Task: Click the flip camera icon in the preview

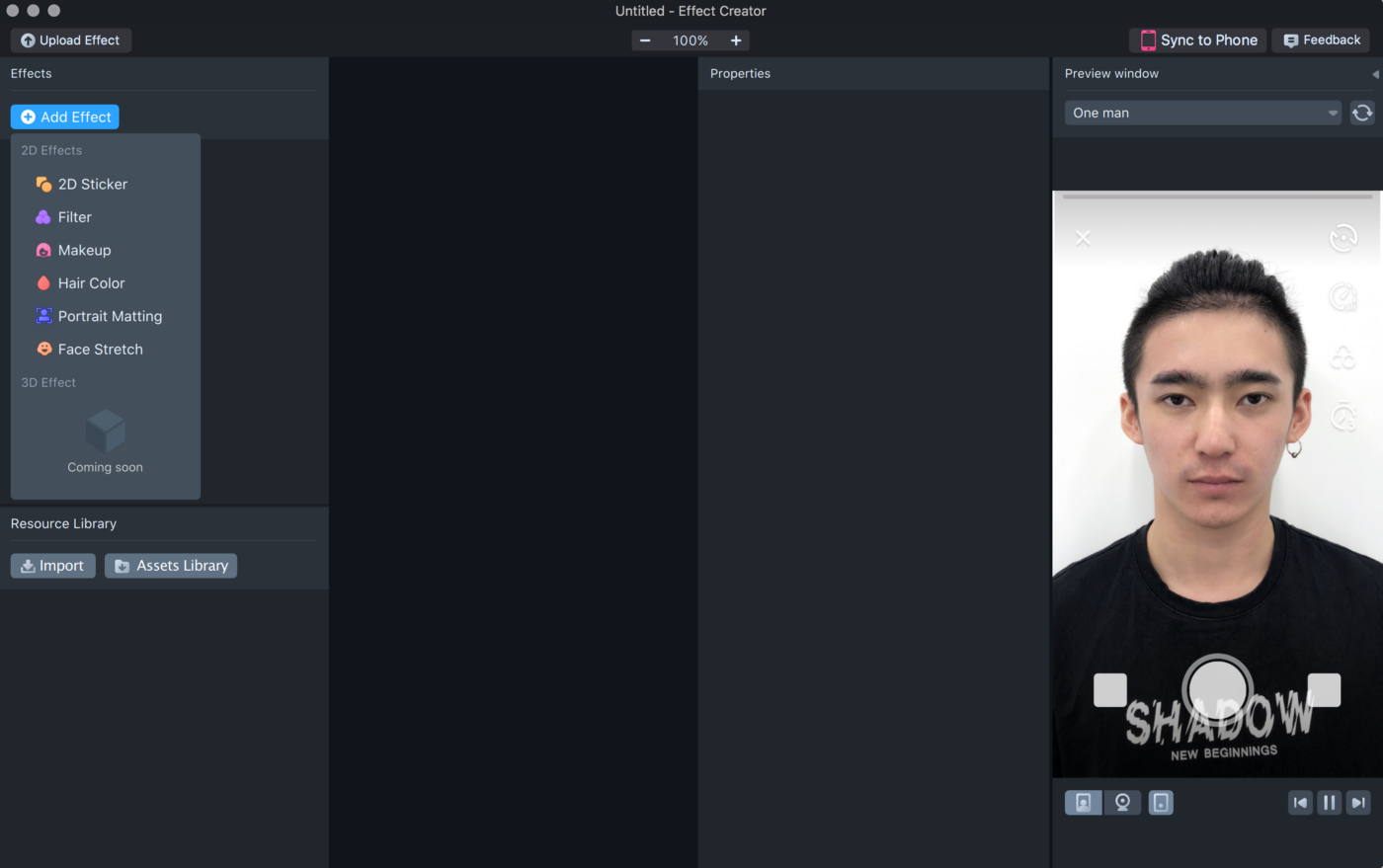Action: click(1343, 238)
